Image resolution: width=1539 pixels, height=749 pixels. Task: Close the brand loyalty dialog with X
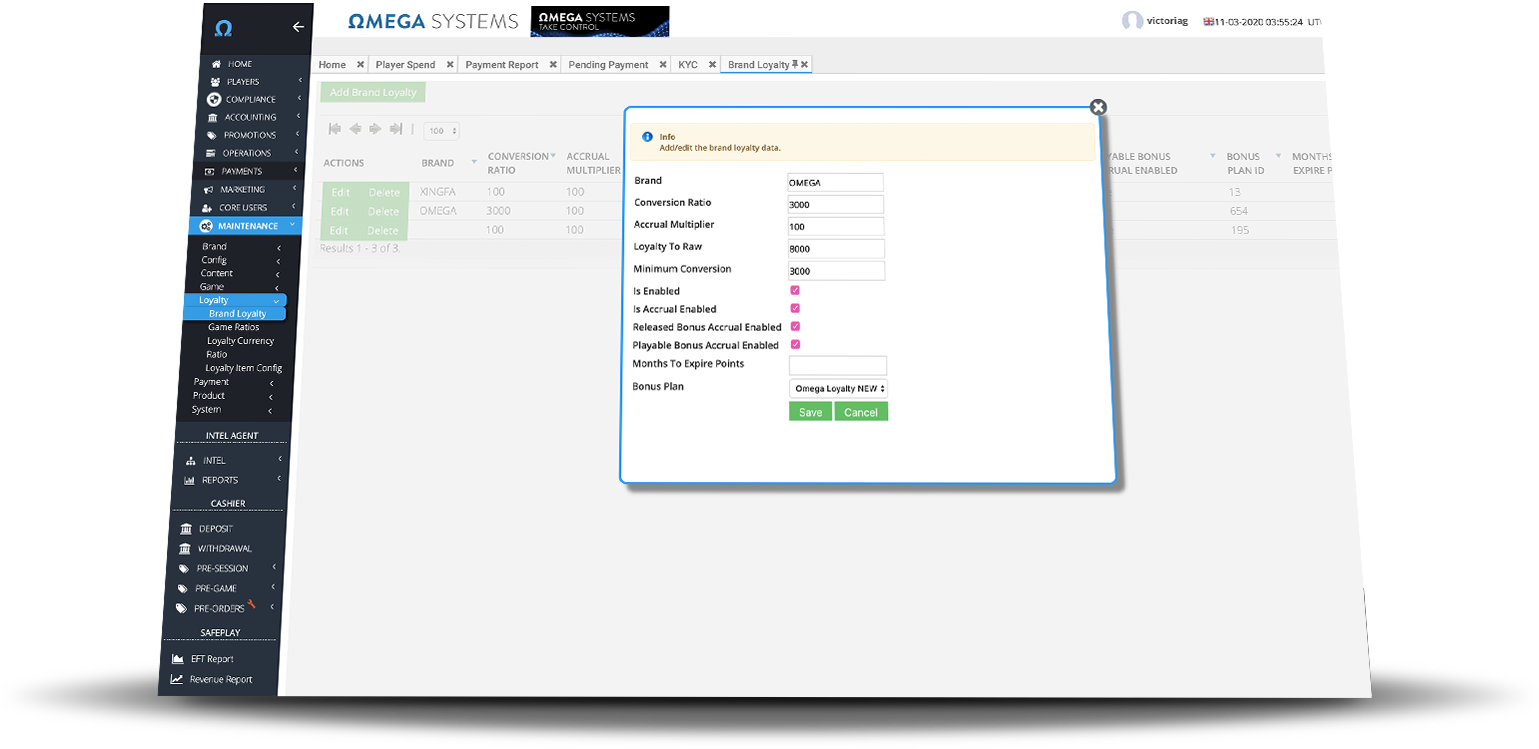pos(1098,107)
